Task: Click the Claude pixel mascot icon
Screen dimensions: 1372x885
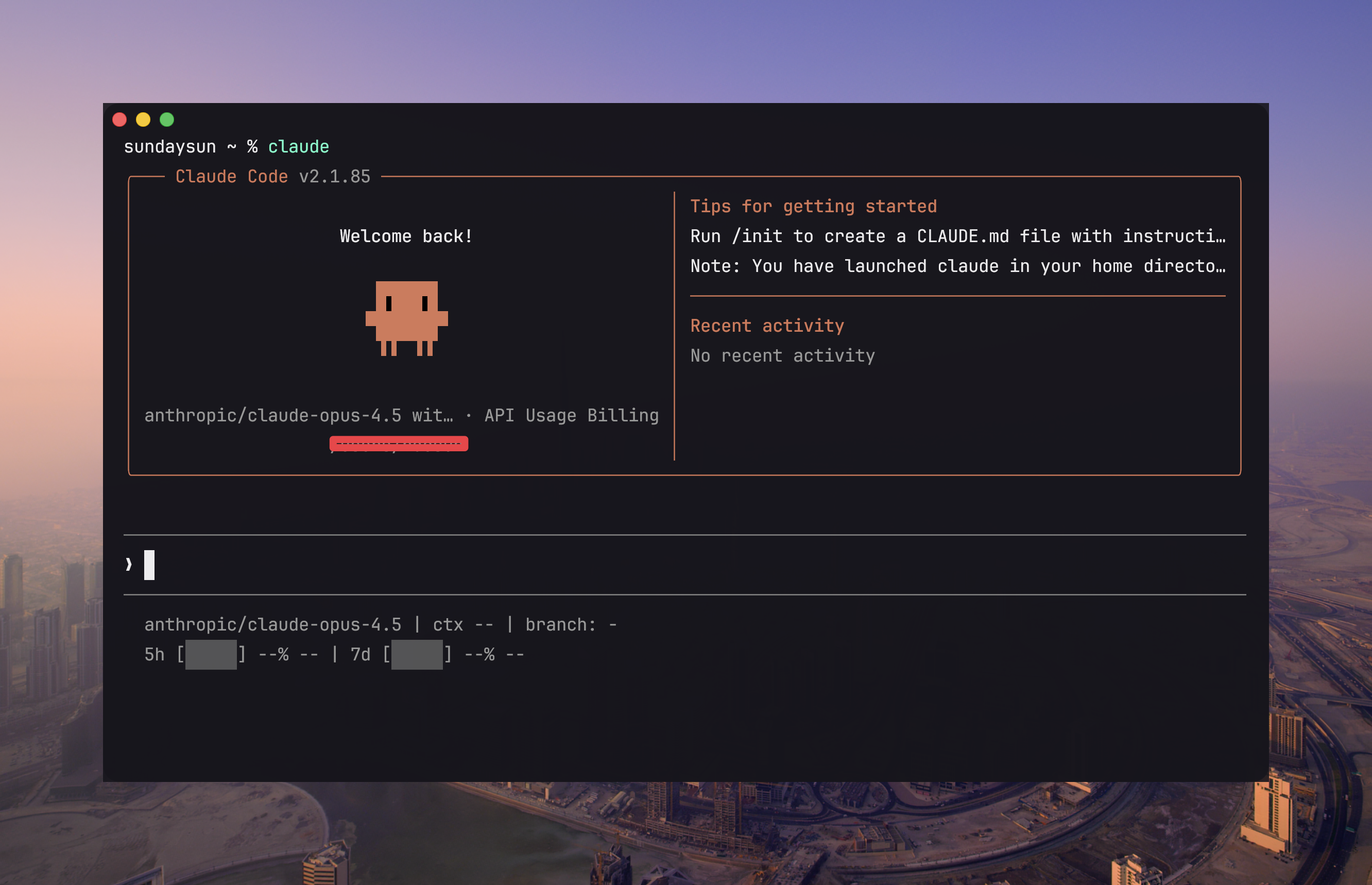Action: pyautogui.click(x=406, y=318)
